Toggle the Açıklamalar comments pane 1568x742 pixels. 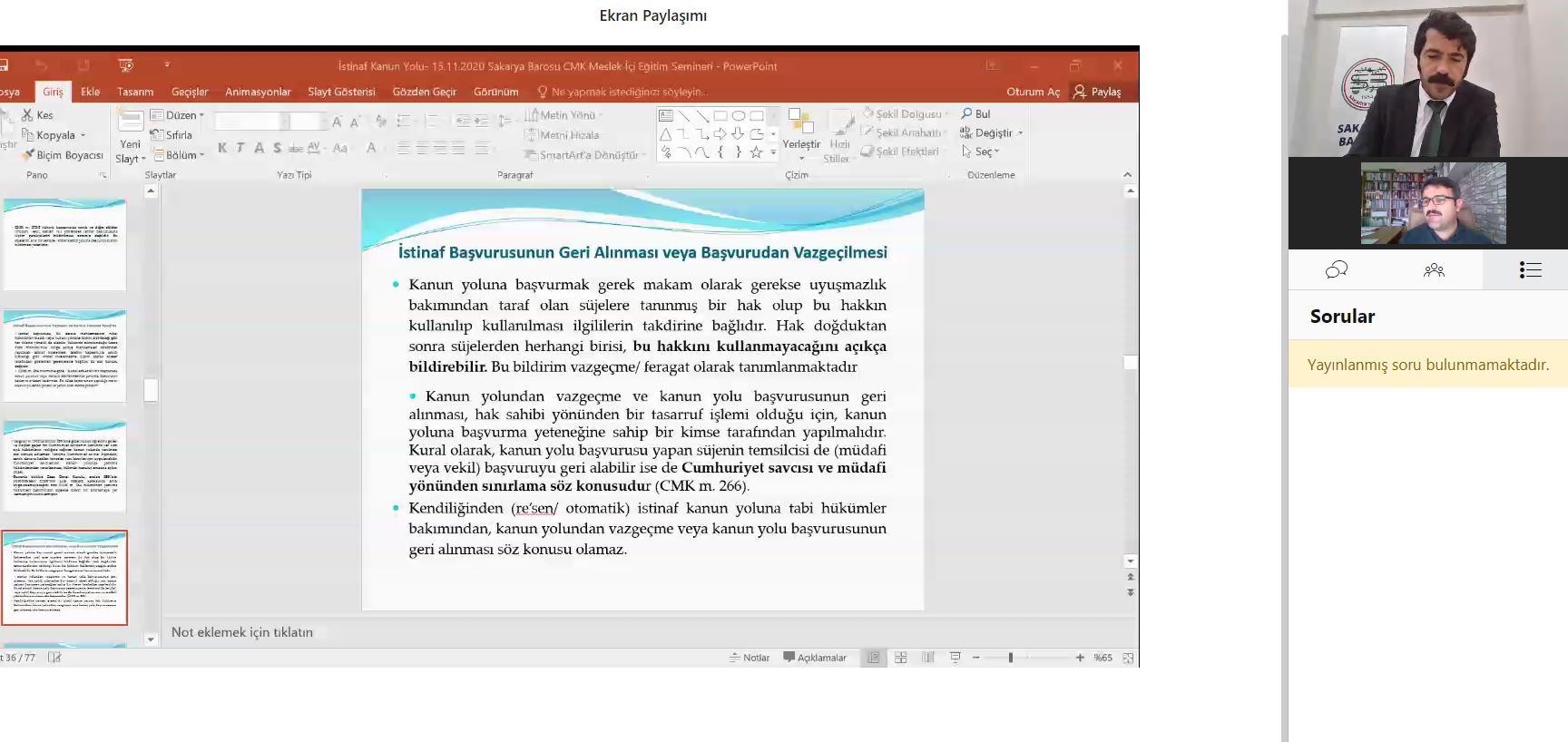pos(815,658)
